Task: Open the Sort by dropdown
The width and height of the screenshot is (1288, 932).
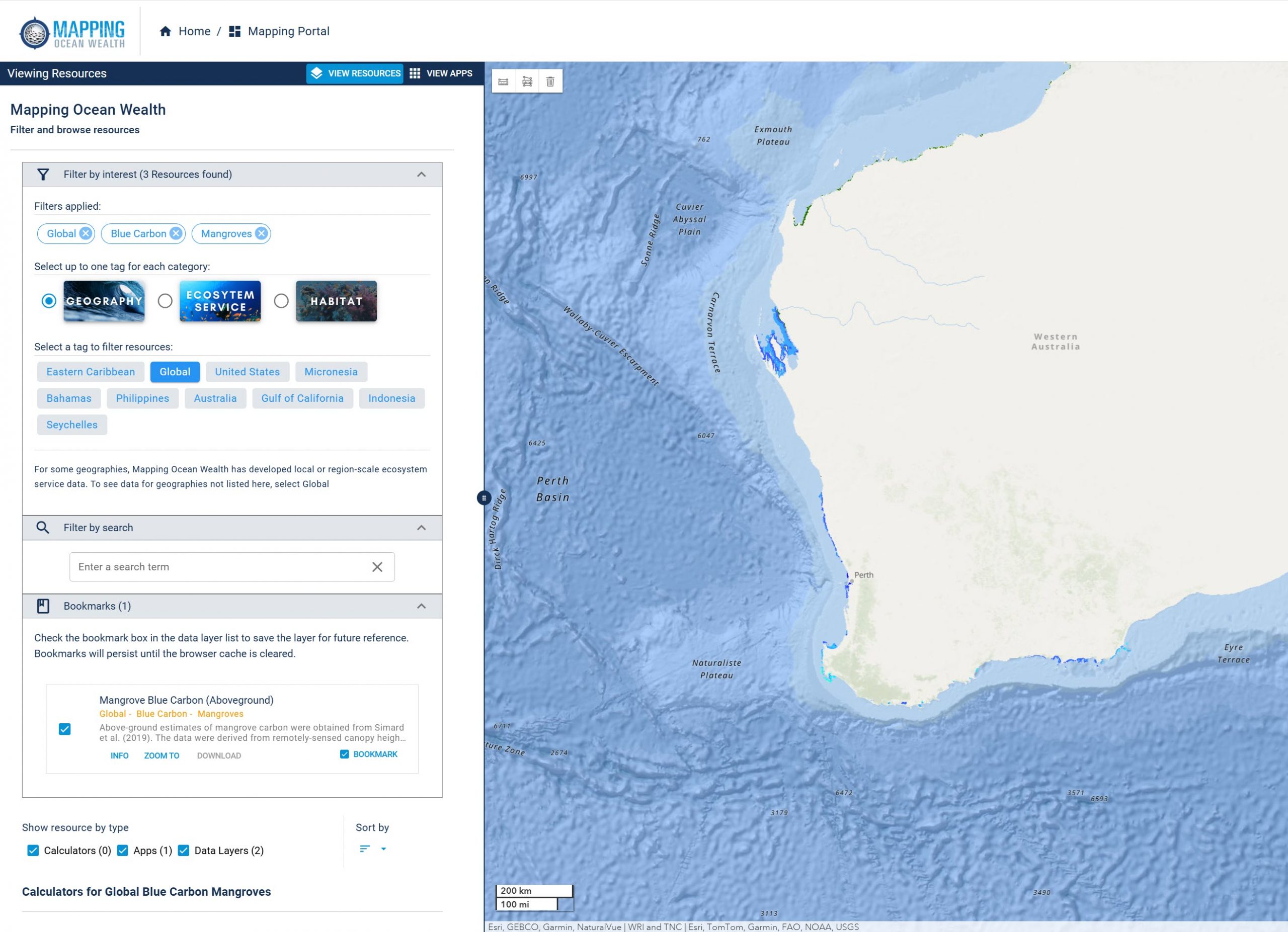Action: point(373,849)
